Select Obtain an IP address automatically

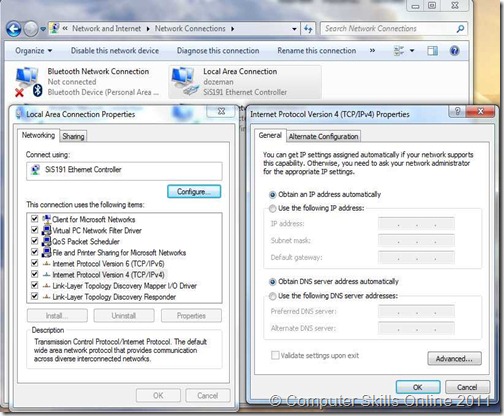tap(272, 195)
